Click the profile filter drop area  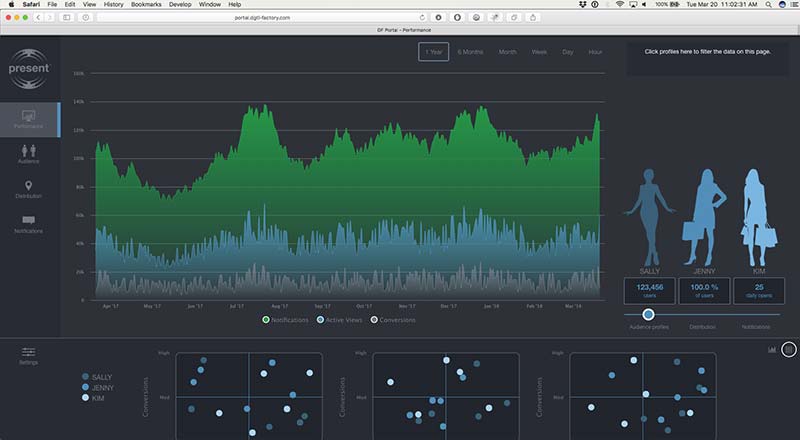[x=707, y=59]
